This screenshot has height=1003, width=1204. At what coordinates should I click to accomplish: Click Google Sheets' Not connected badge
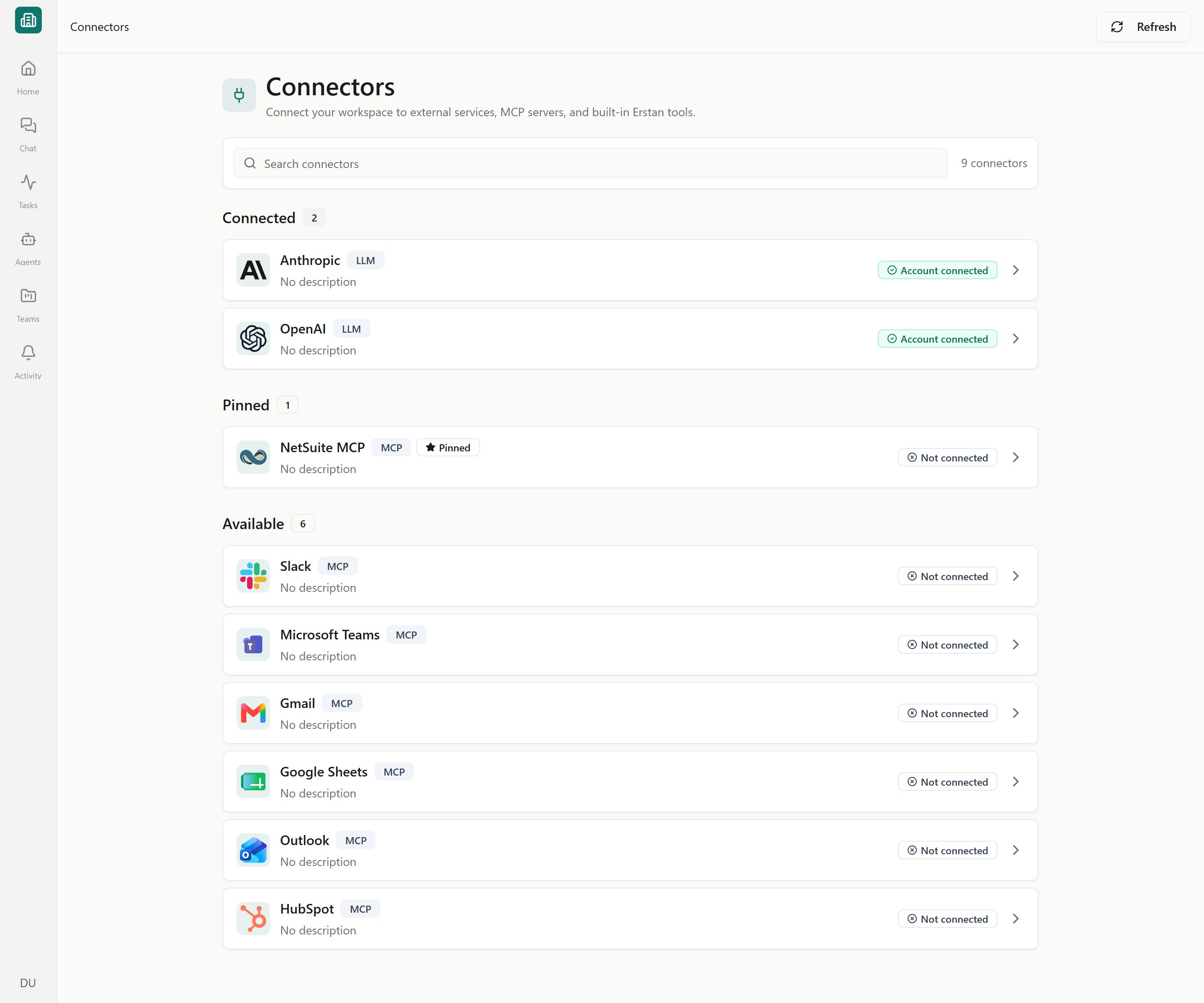click(948, 782)
